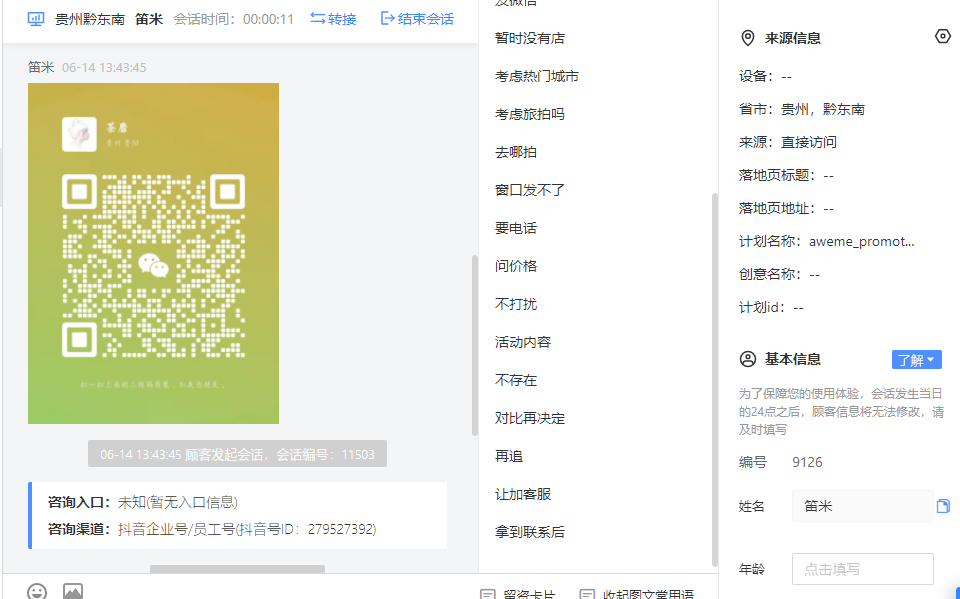Click the 落地页标题 row

coord(786,176)
